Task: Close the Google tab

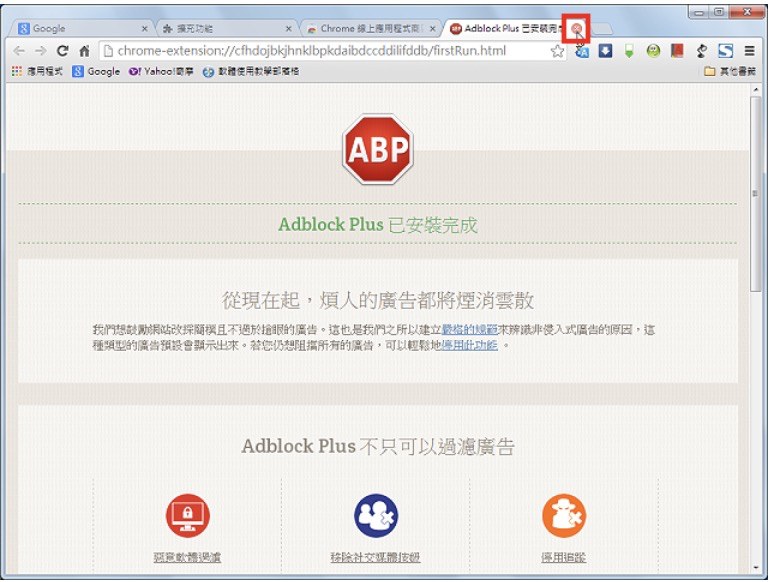Action: (144, 29)
